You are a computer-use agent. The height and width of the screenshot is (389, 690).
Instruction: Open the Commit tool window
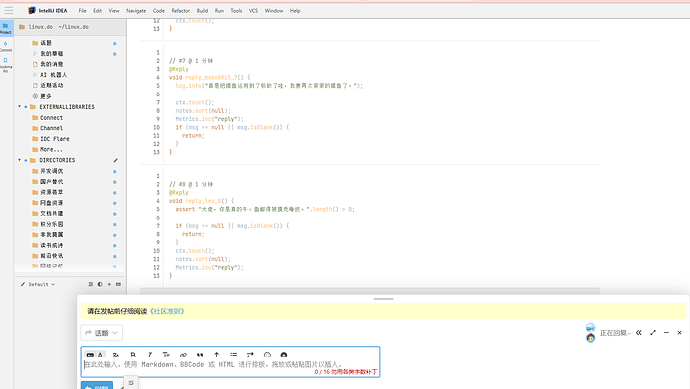tap(6, 46)
